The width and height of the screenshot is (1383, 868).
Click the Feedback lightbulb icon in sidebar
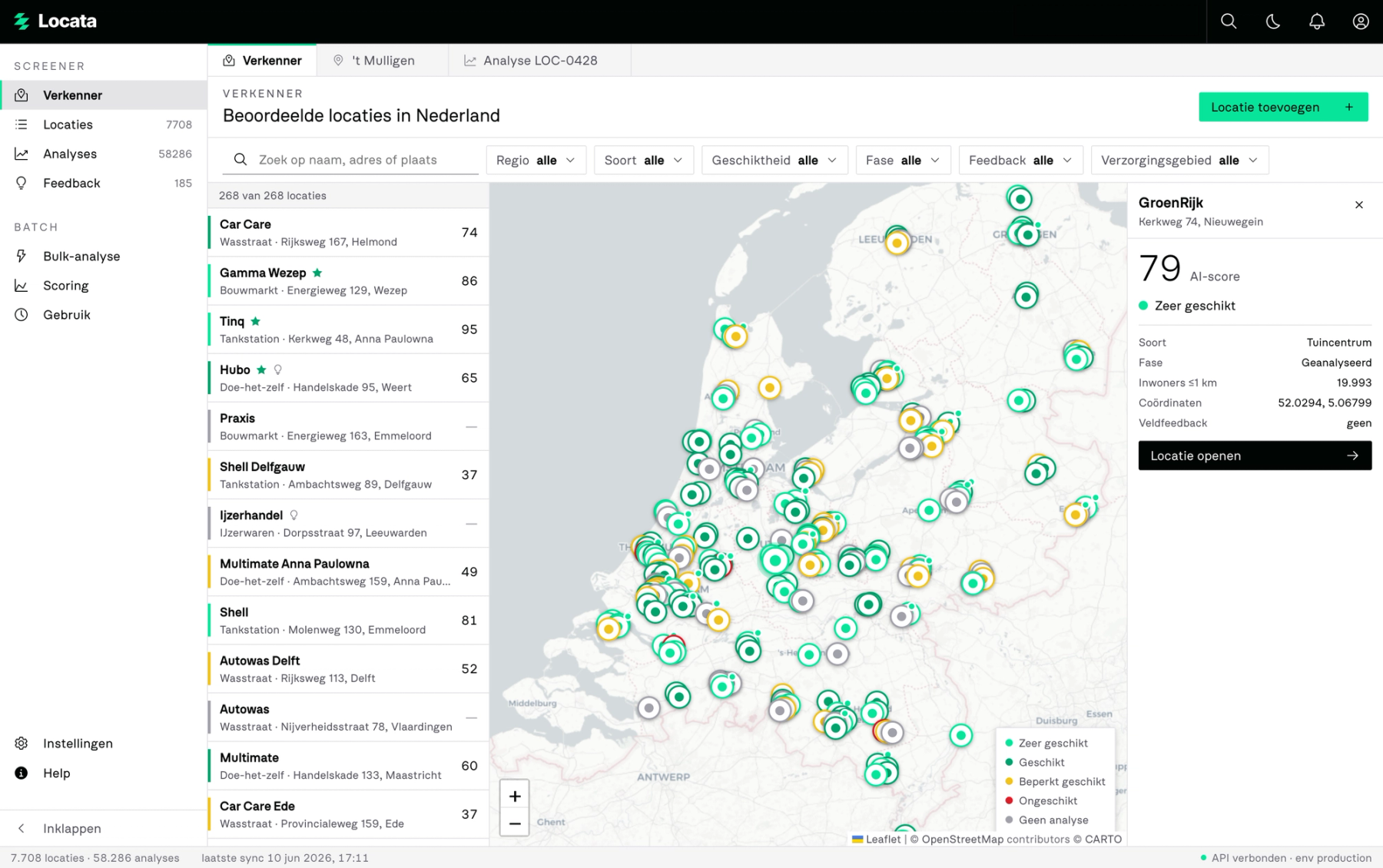pyautogui.click(x=22, y=183)
